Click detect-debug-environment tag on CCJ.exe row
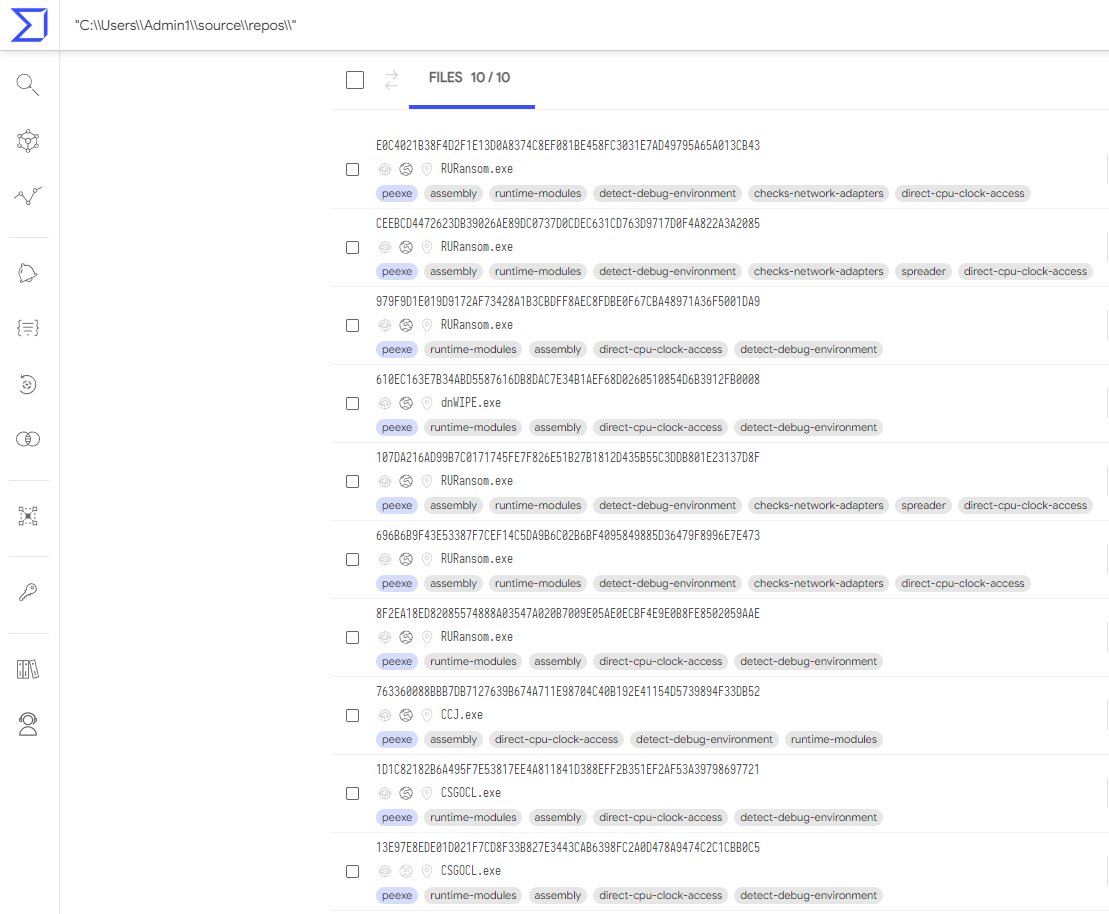This screenshot has height=914, width=1109. click(x=704, y=739)
